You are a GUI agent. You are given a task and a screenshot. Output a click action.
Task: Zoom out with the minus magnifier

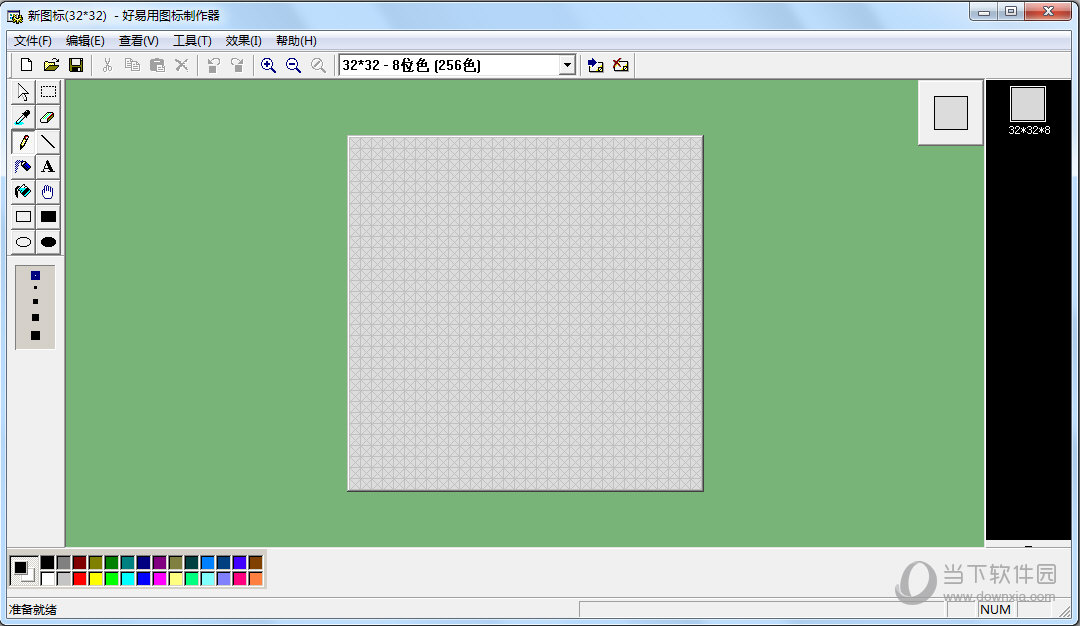tap(293, 65)
